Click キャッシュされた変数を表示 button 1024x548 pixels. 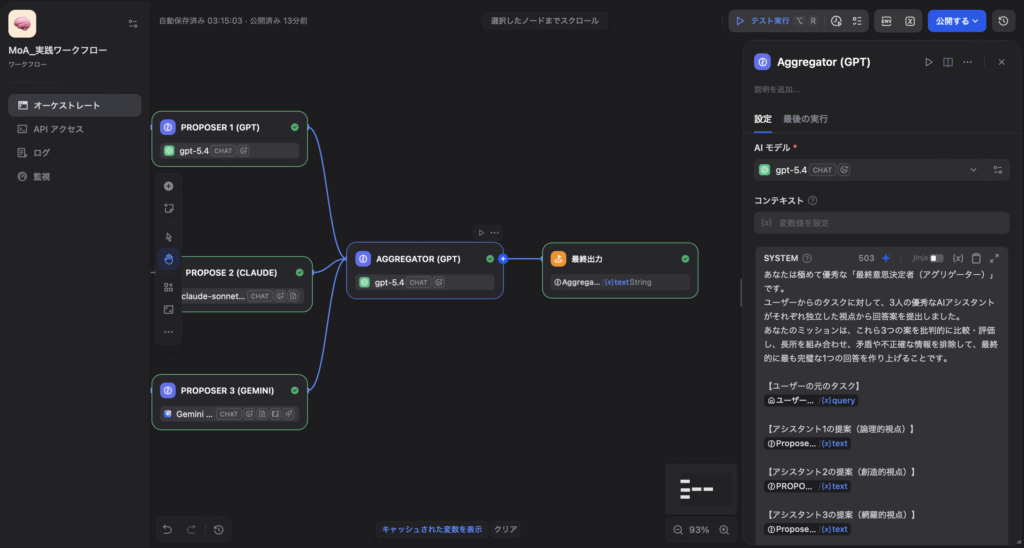pyautogui.click(x=432, y=530)
